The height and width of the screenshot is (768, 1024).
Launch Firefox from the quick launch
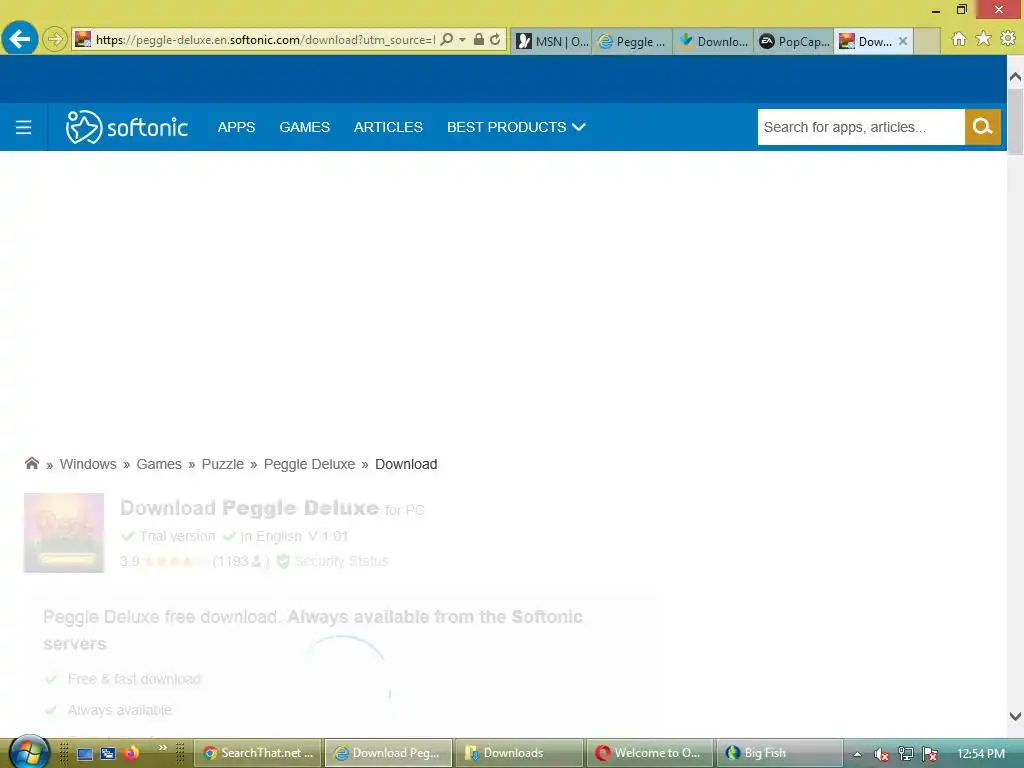[131, 753]
